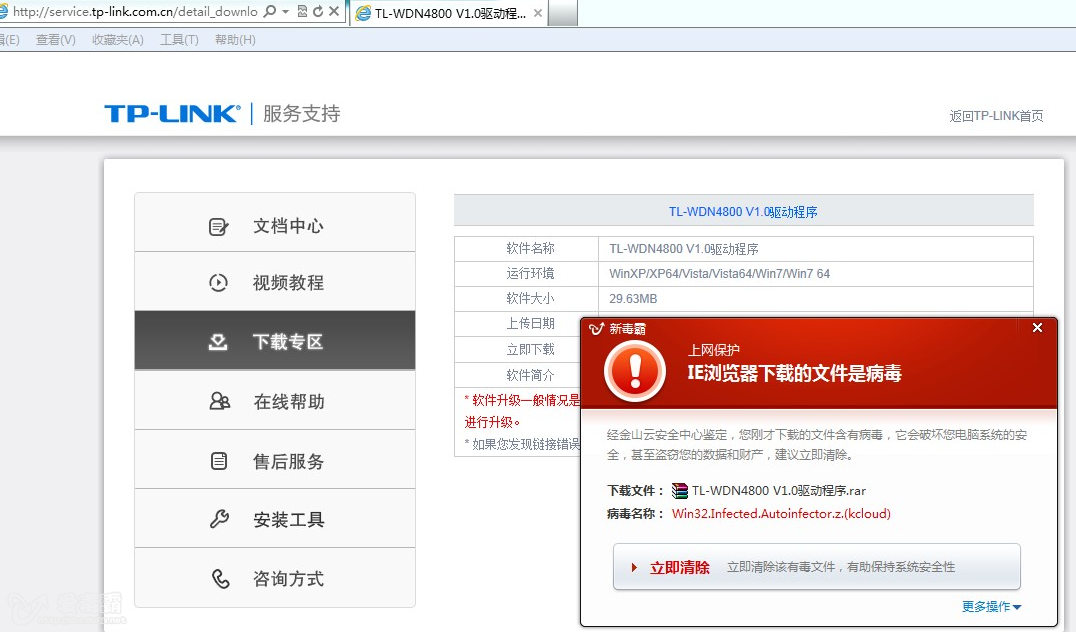Open the 售后服务 sidebar item
This screenshot has height=632, width=1076.
pos(275,460)
